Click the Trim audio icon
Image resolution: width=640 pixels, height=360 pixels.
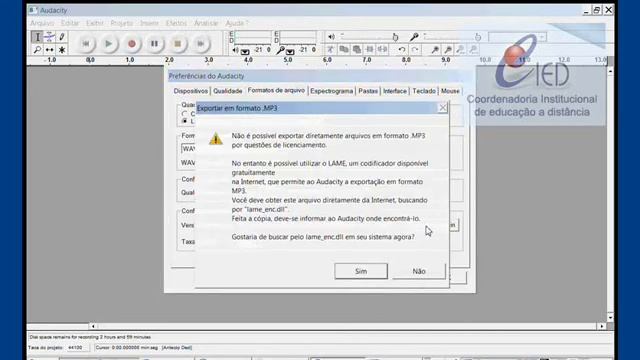(x=370, y=49)
